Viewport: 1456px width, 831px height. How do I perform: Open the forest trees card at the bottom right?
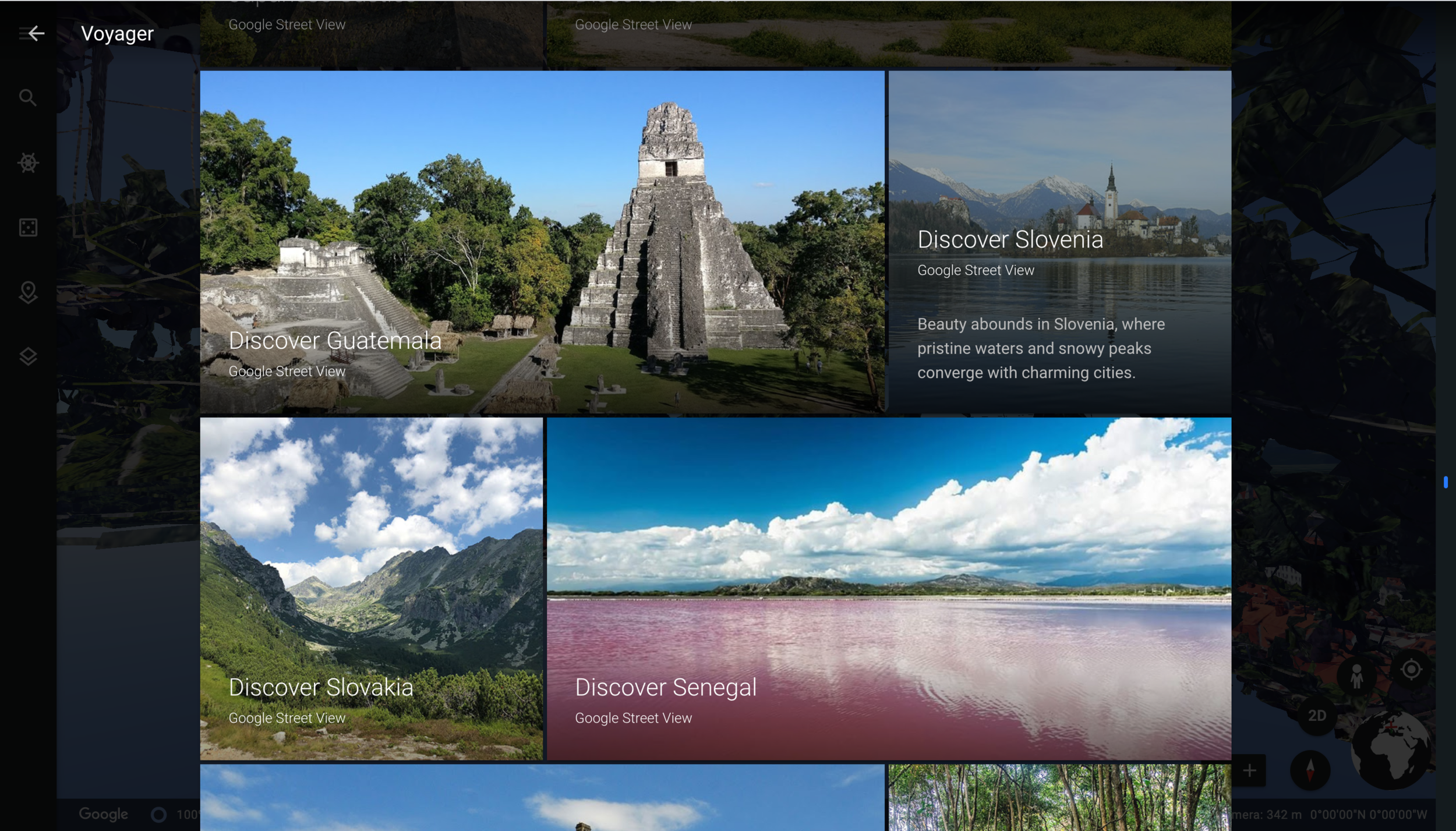(1060, 798)
